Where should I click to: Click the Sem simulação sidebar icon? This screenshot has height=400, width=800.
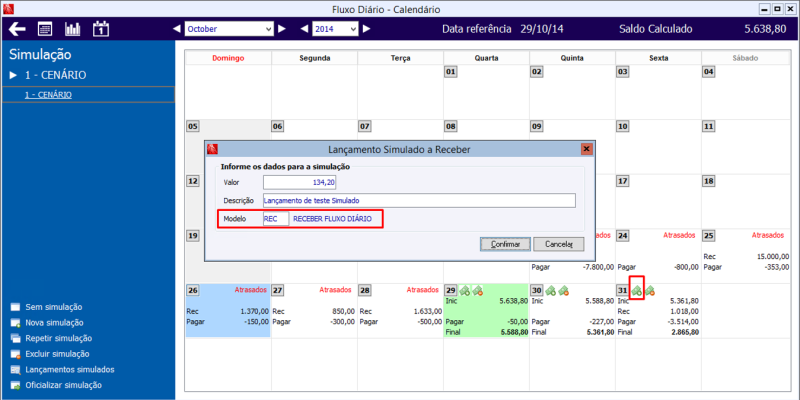(15, 307)
